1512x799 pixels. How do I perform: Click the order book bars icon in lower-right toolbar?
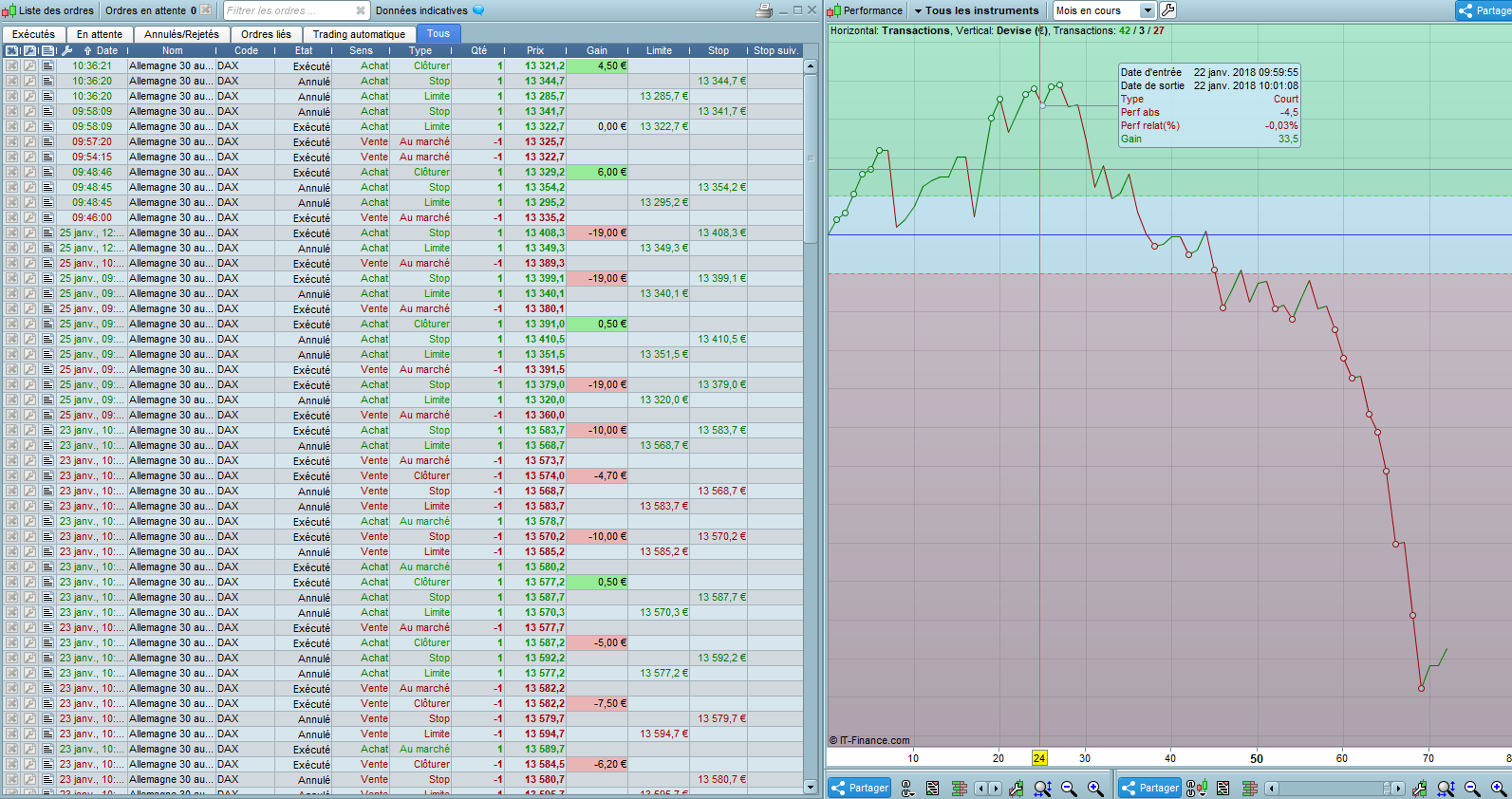click(1249, 789)
